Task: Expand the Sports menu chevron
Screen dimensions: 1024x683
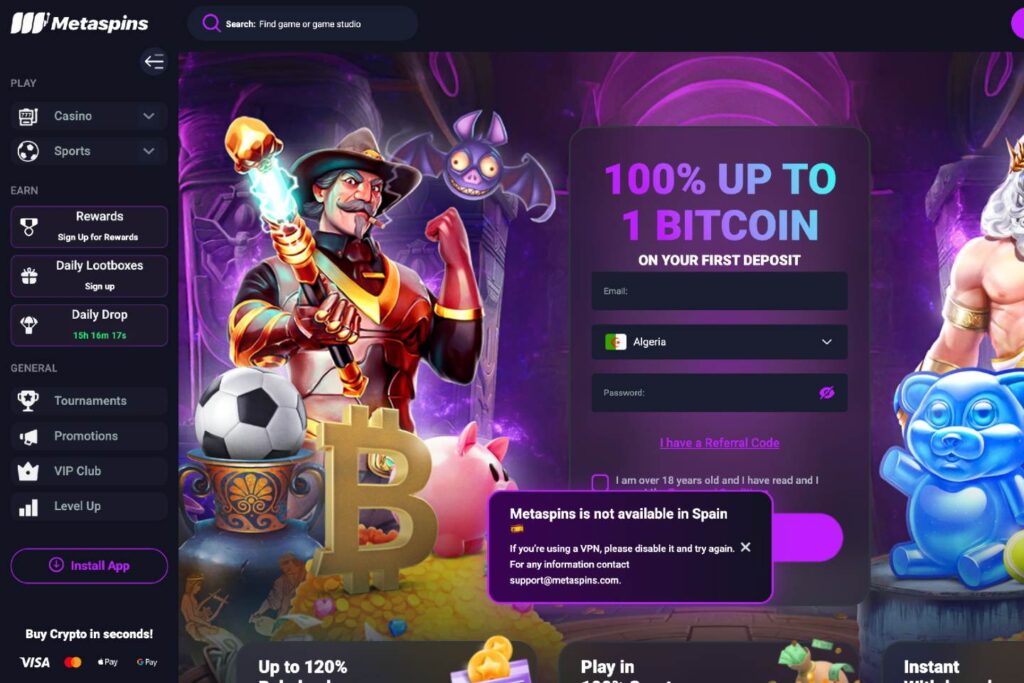Action: (149, 151)
